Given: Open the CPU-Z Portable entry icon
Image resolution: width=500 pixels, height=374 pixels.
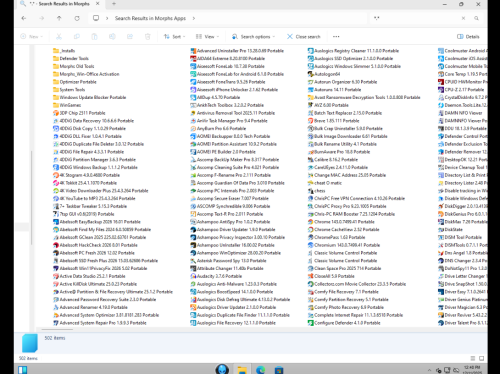Looking at the screenshot, I should coord(441,90).
